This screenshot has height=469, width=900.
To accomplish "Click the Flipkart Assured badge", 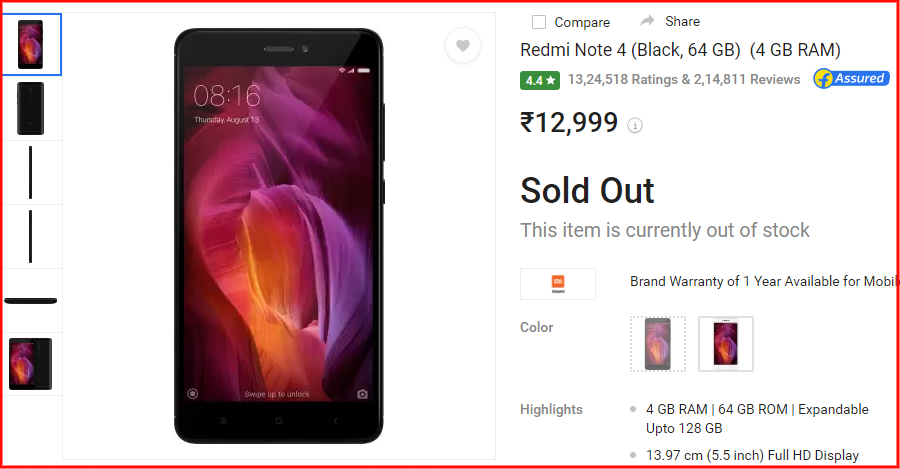I will pos(851,79).
